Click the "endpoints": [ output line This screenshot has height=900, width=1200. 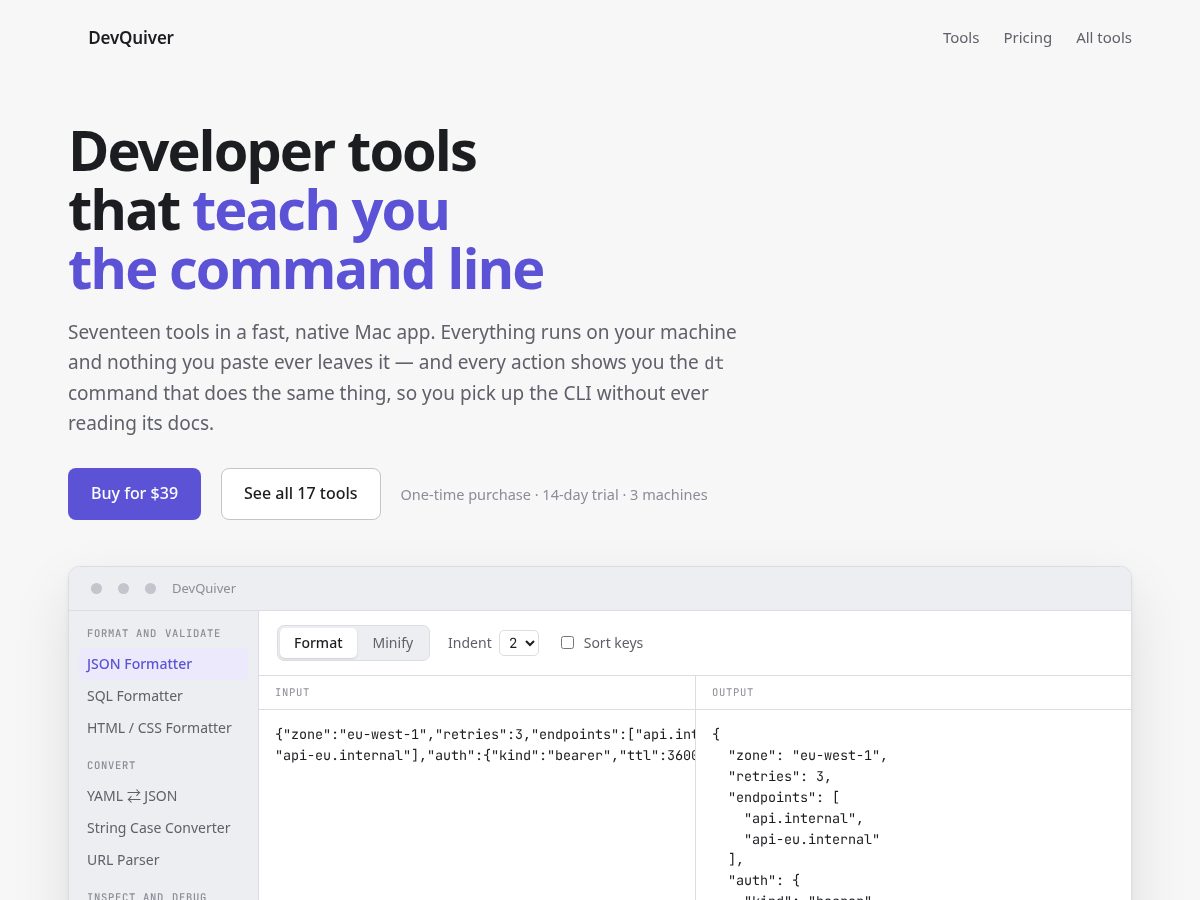tap(784, 797)
